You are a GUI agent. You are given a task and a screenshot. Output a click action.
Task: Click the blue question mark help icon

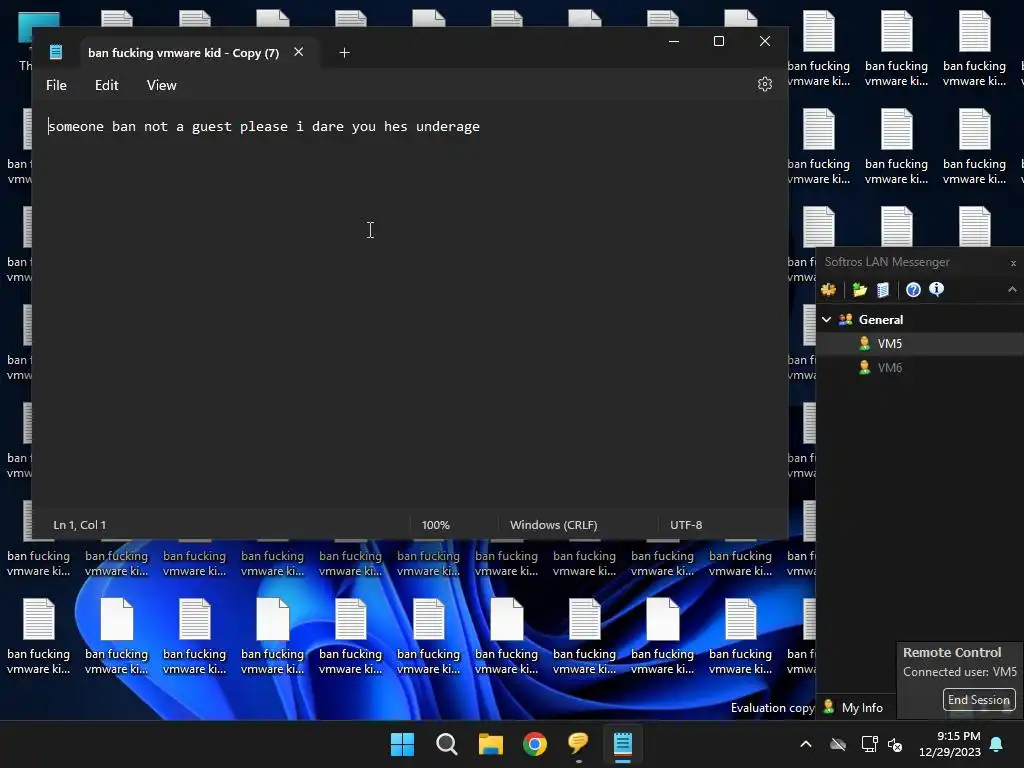tap(913, 290)
